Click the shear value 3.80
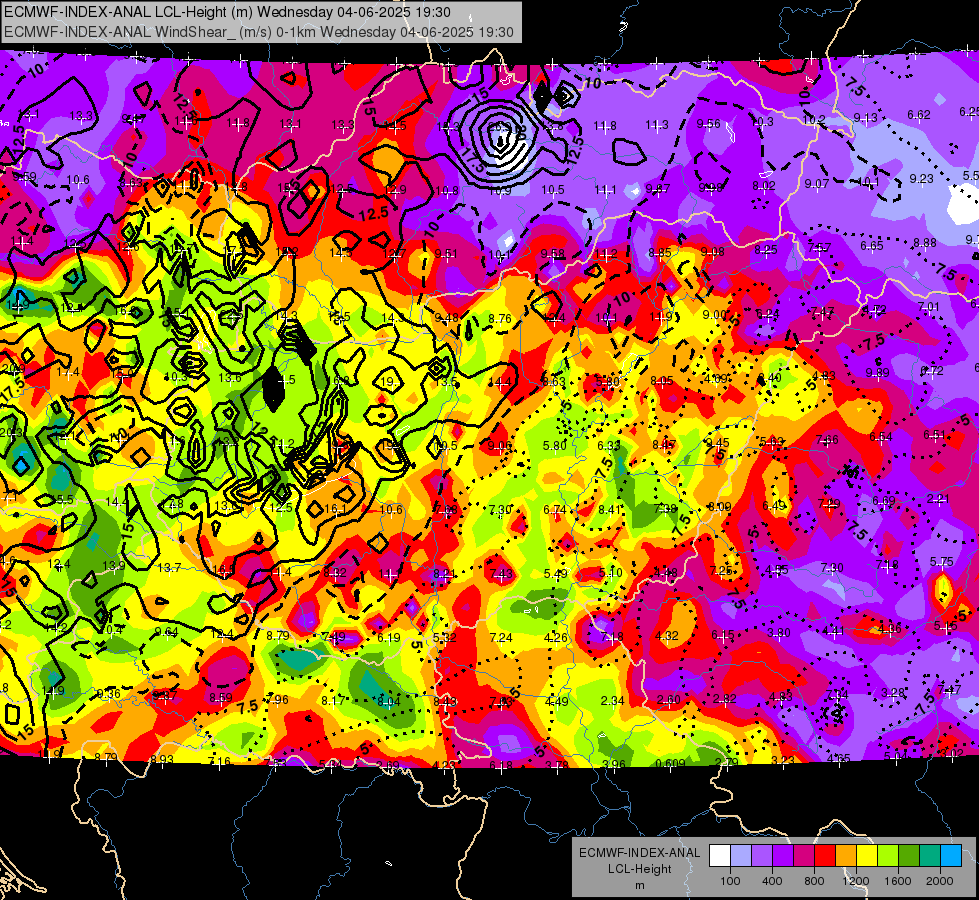The image size is (979, 900). pos(779,633)
